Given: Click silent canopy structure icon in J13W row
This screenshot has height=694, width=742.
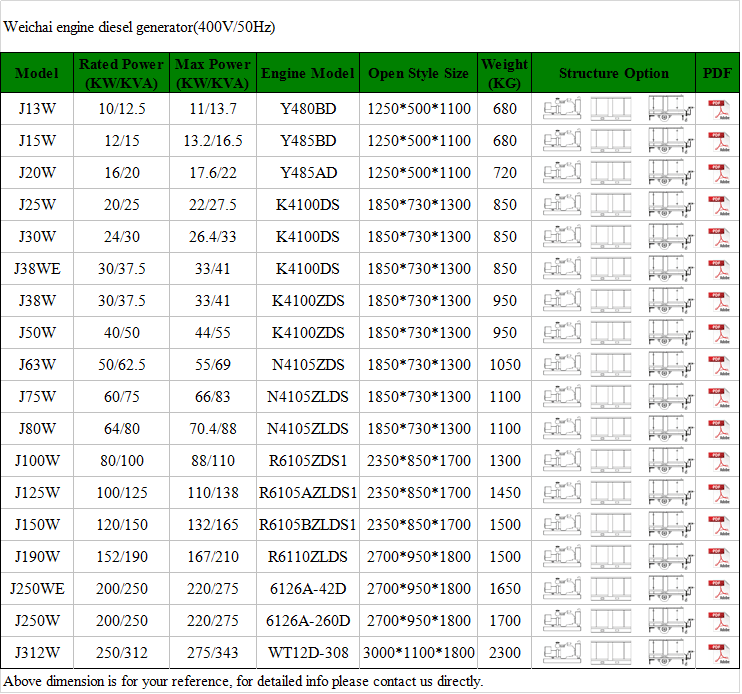Looking at the screenshot, I should tap(611, 109).
